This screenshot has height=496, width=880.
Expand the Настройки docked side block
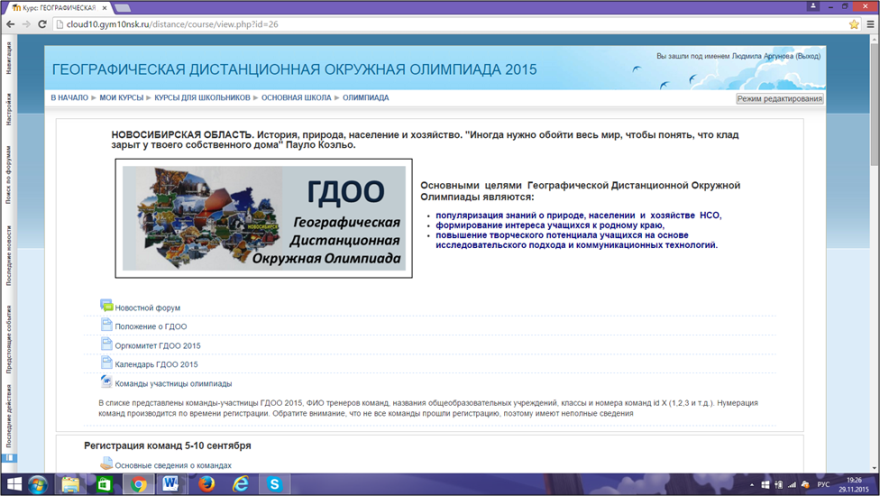[8, 108]
